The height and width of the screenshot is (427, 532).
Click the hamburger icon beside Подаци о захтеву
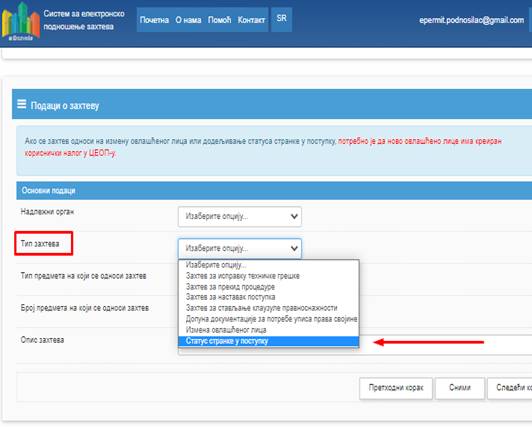tap(21, 104)
